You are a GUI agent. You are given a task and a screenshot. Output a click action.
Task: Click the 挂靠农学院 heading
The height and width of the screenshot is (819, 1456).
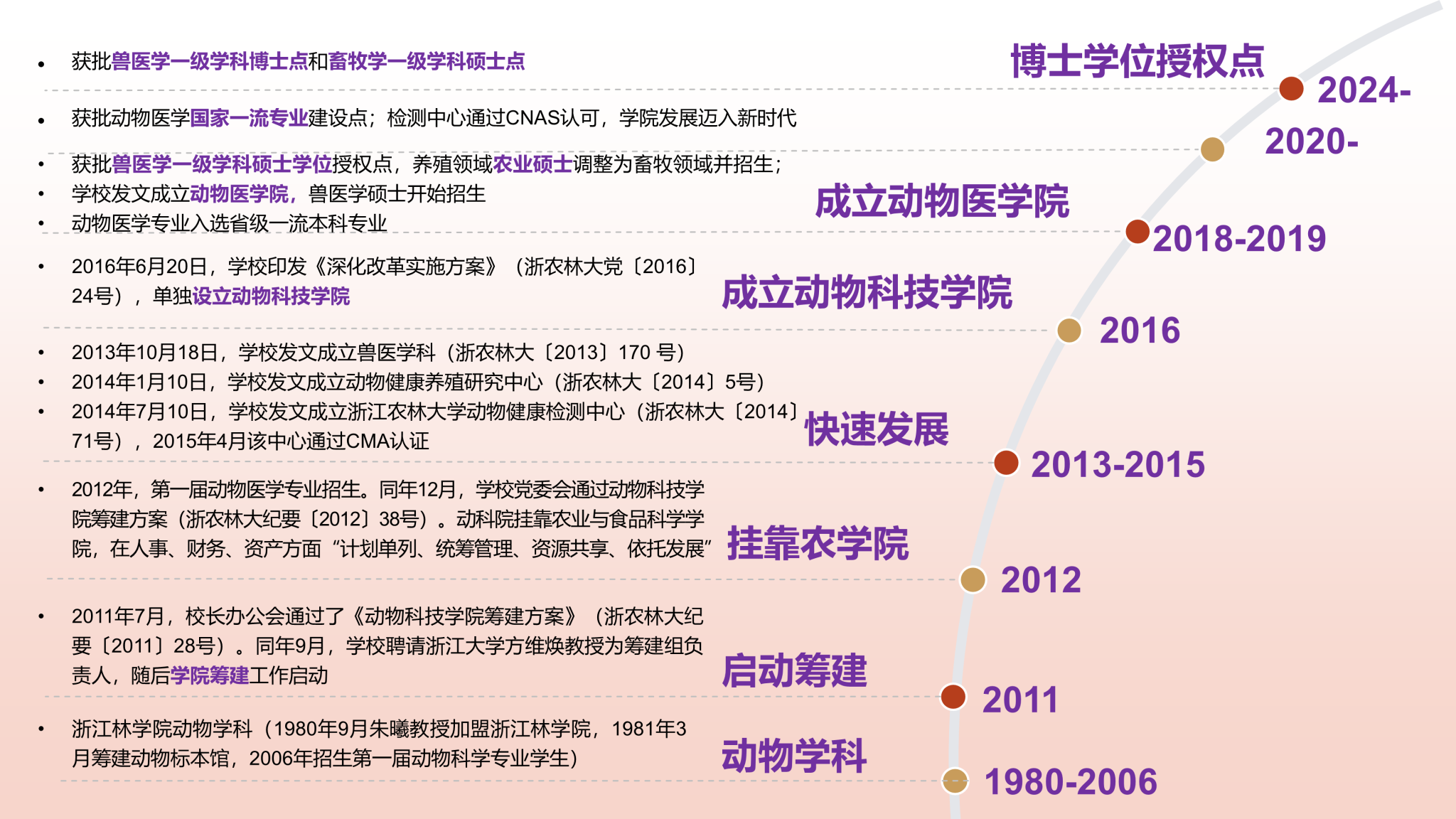coord(818,544)
